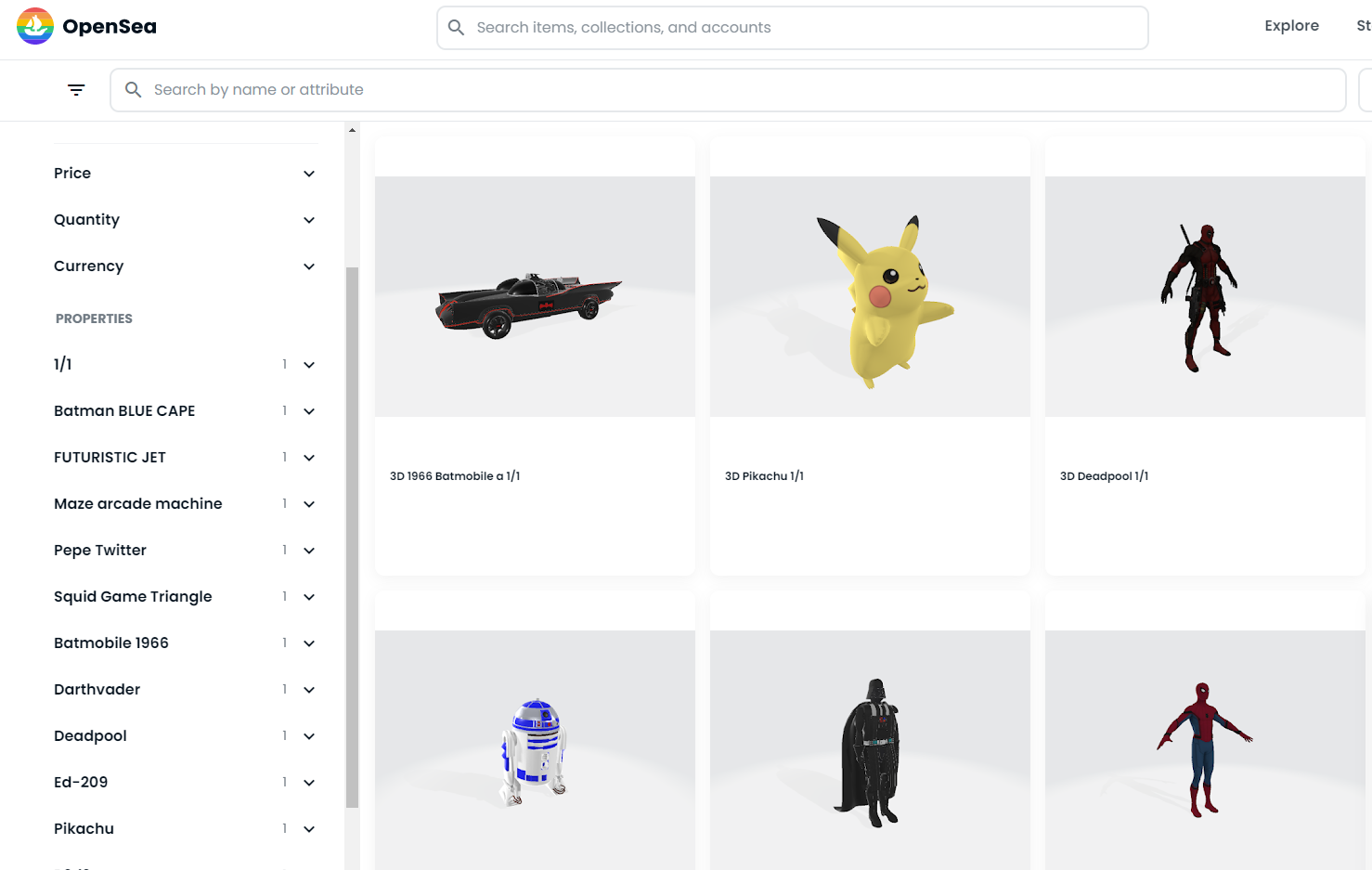This screenshot has width=1372, height=870.
Task: Open the R2-D2 robot model image
Action: pos(535,750)
